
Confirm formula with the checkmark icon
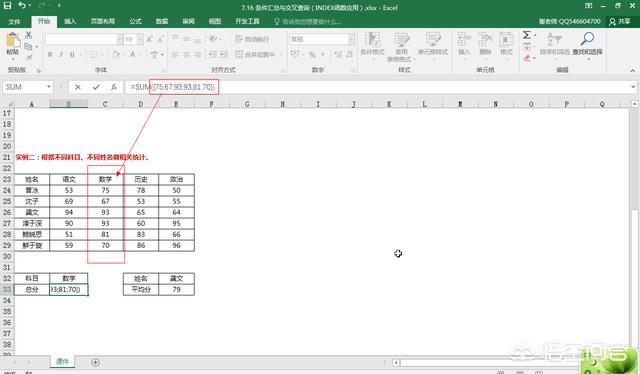pos(96,87)
